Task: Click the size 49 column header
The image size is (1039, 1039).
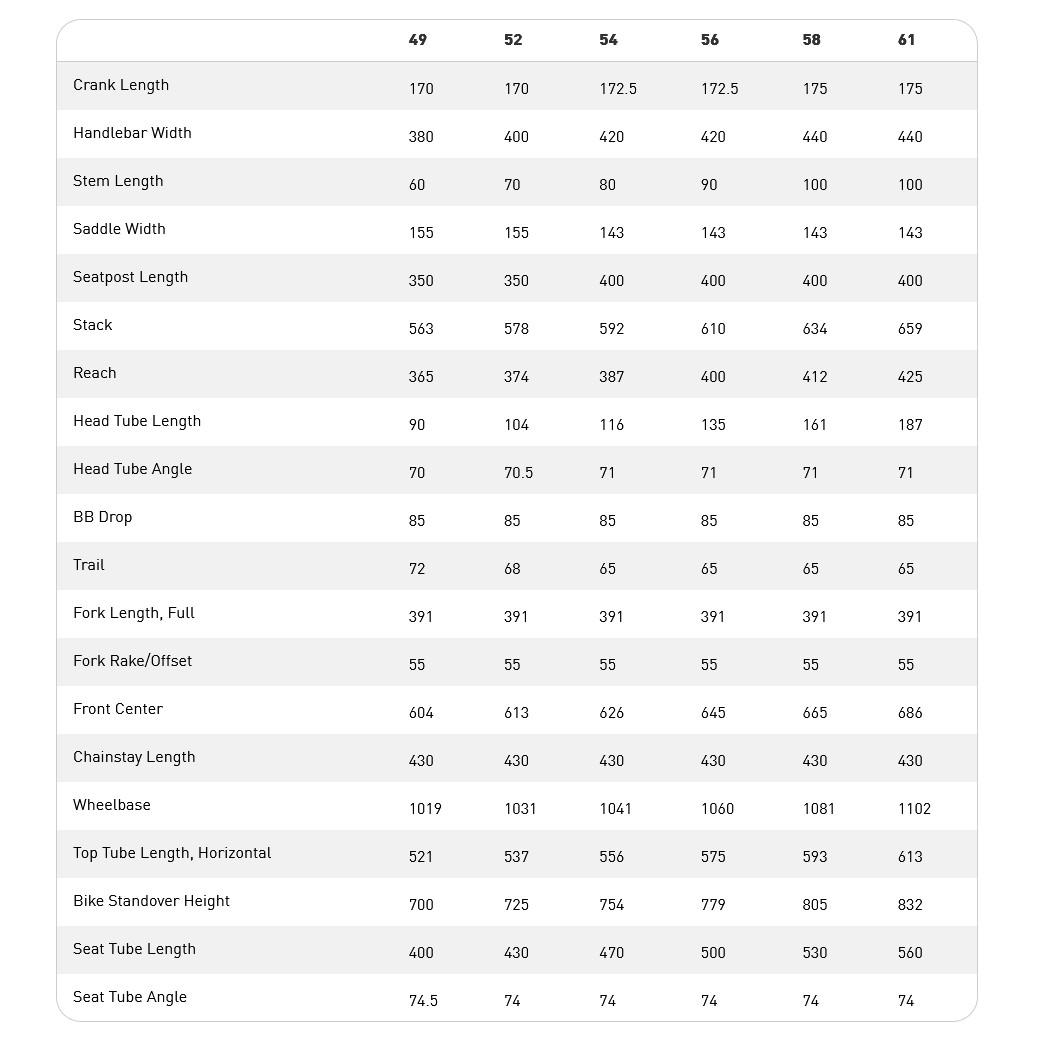Action: [418, 40]
